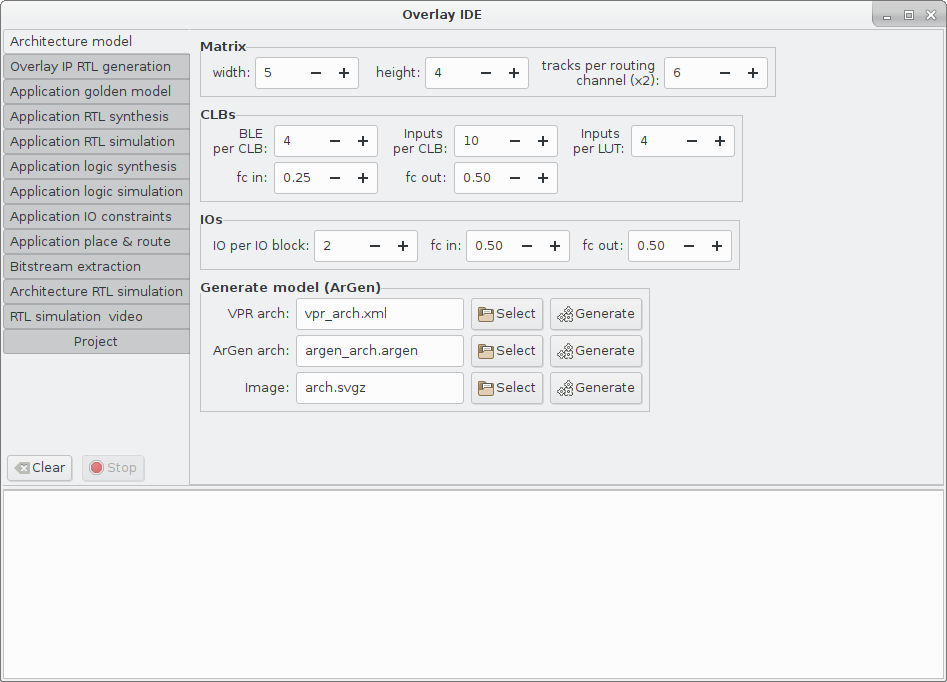
Task: Click the Stop button
Action: click(x=113, y=468)
